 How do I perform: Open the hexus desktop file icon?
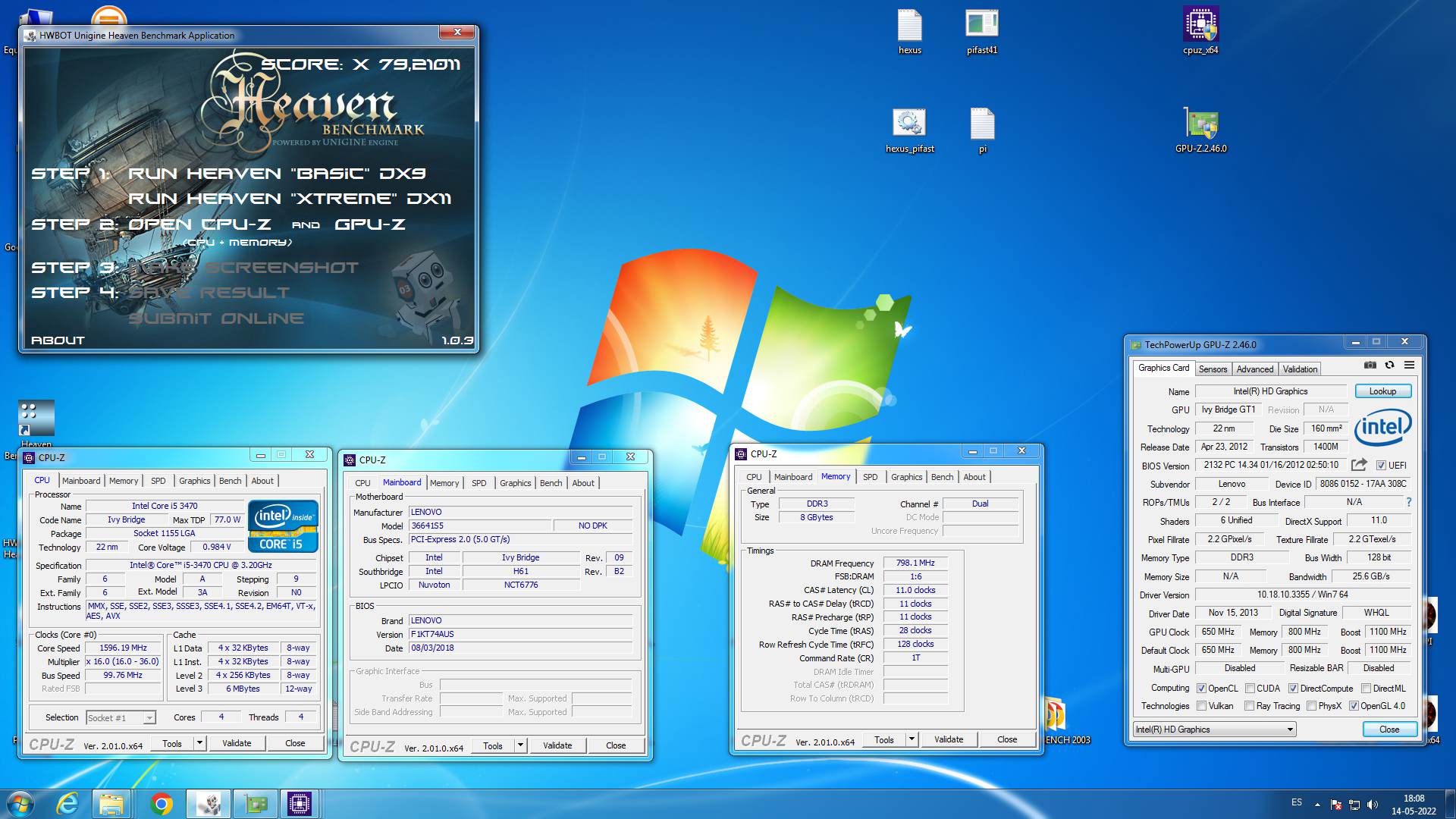909,32
